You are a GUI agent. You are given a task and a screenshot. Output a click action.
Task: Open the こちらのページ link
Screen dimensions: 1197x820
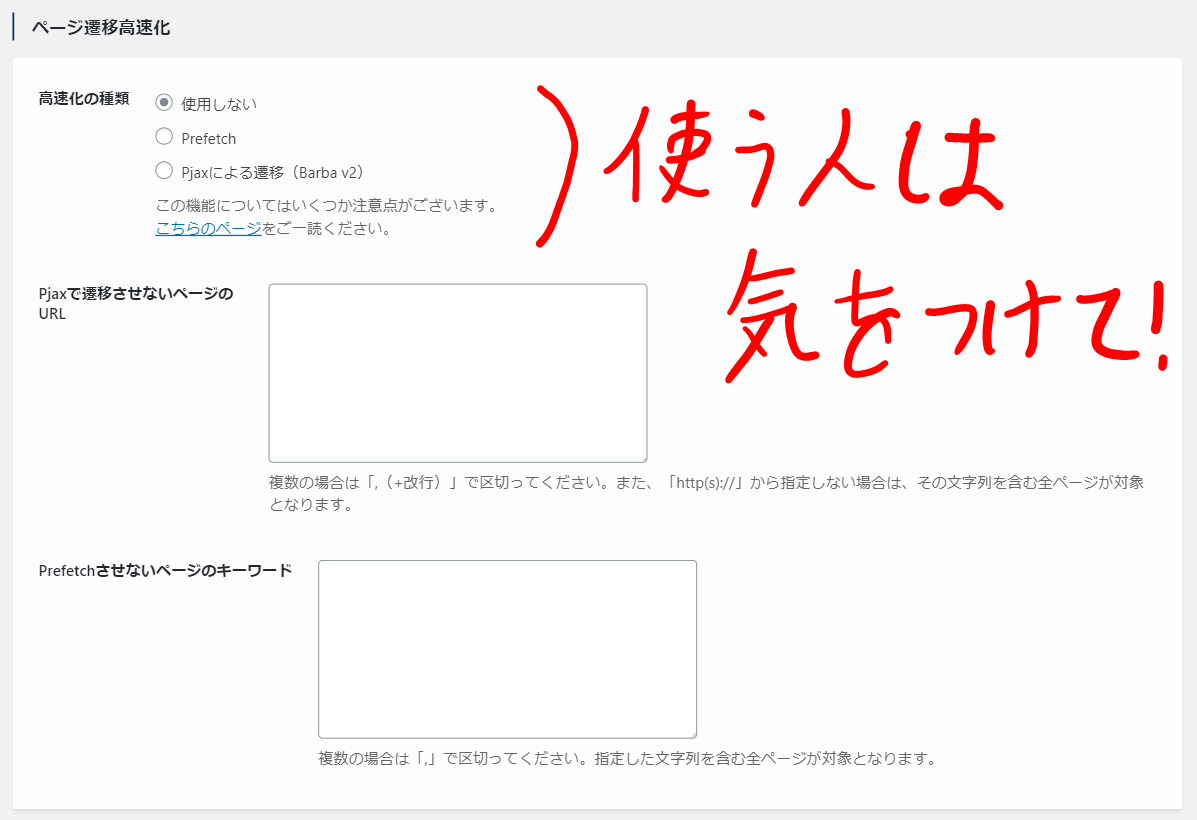pyautogui.click(x=208, y=228)
